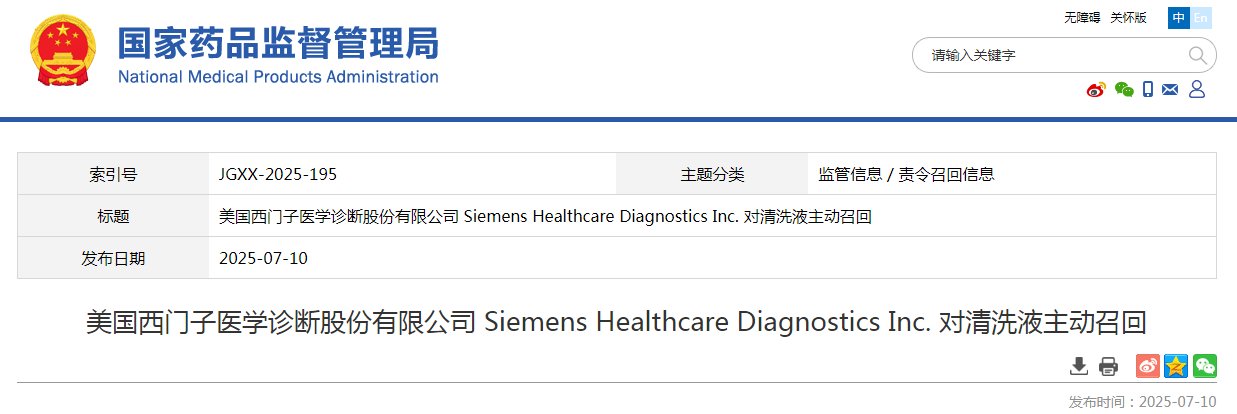
Task: Share article to Weibo red button
Action: [x=1148, y=366]
